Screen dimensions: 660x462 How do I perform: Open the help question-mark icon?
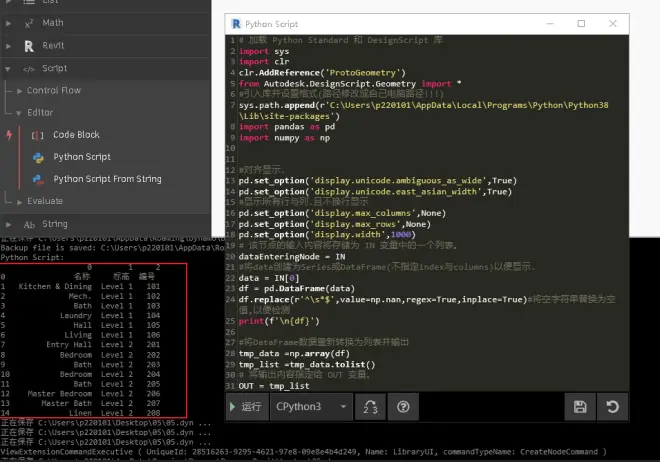click(403, 406)
